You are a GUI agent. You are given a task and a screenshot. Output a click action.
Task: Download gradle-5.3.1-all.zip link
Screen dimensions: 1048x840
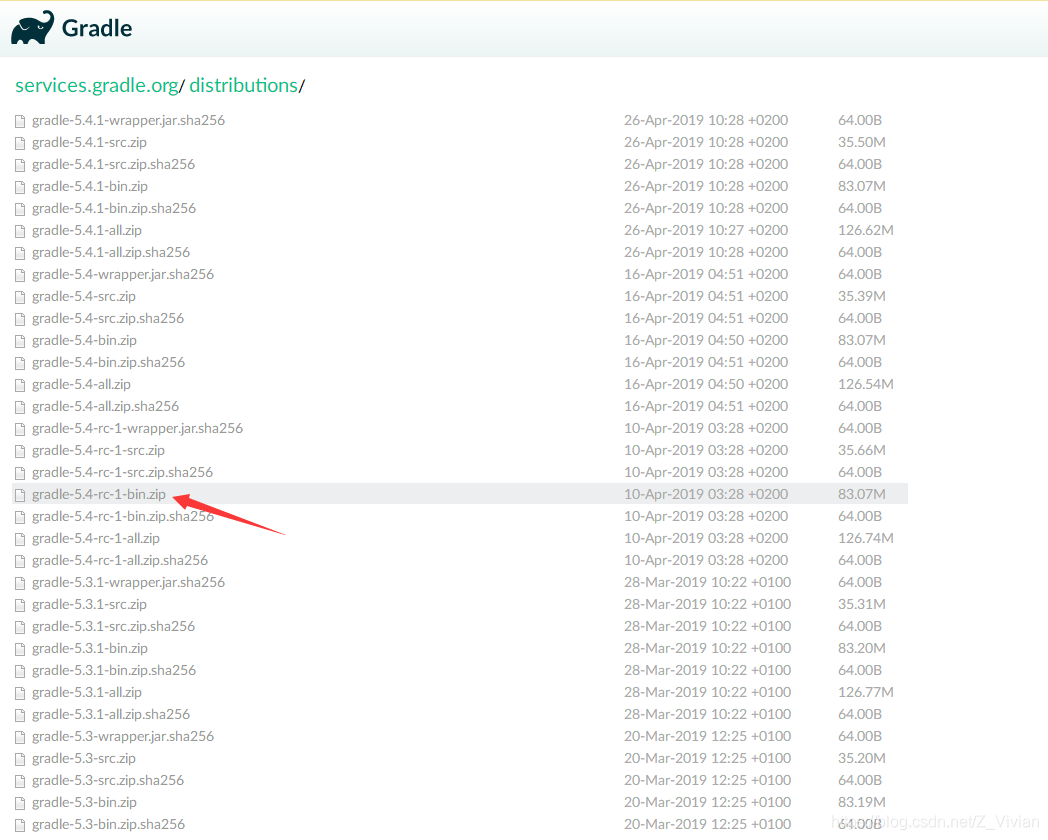coord(87,693)
